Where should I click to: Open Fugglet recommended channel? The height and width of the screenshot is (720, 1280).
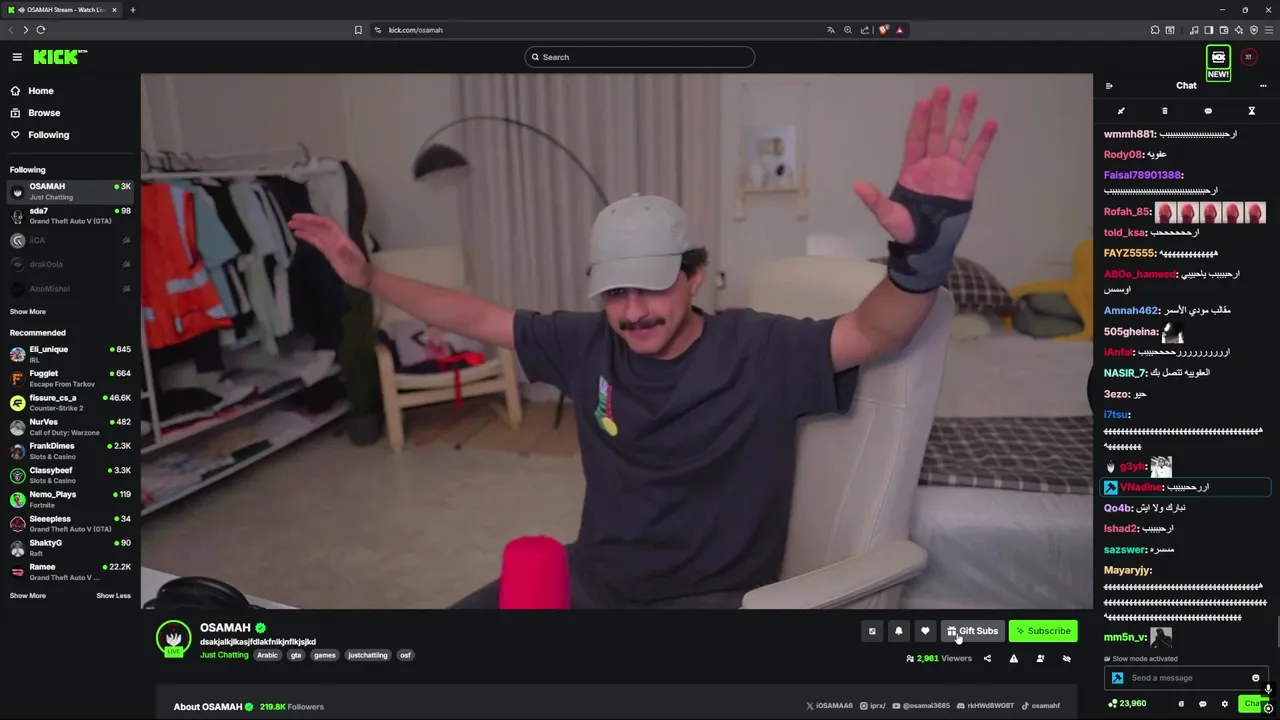click(70, 378)
